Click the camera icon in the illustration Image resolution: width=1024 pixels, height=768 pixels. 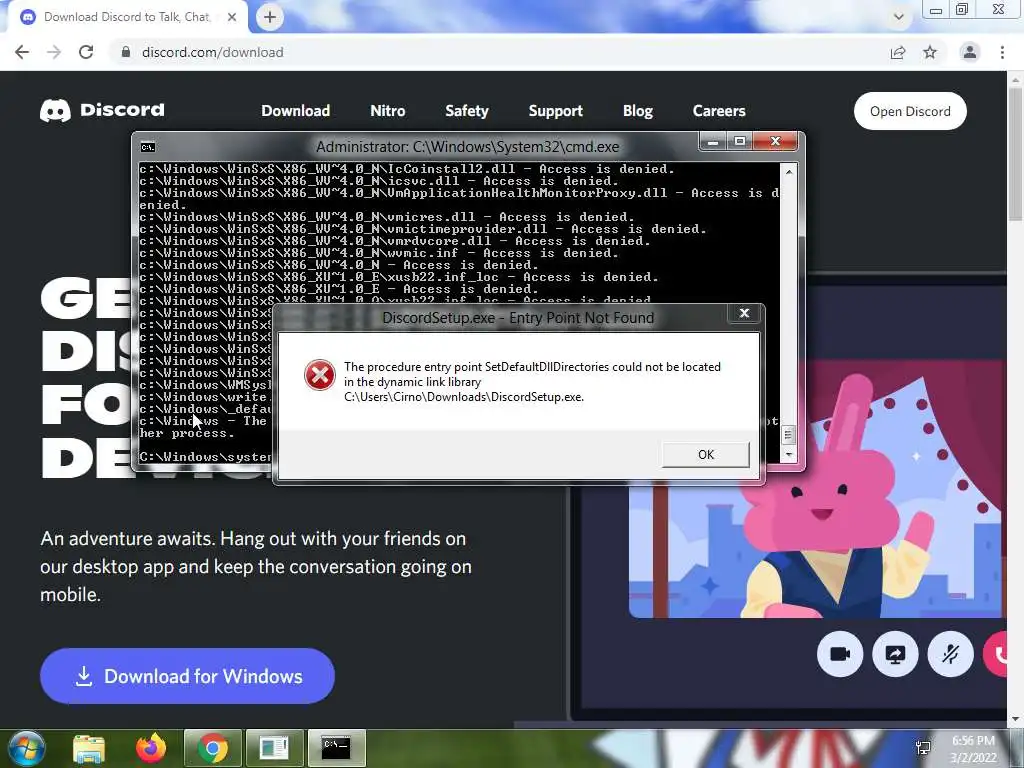pos(840,654)
